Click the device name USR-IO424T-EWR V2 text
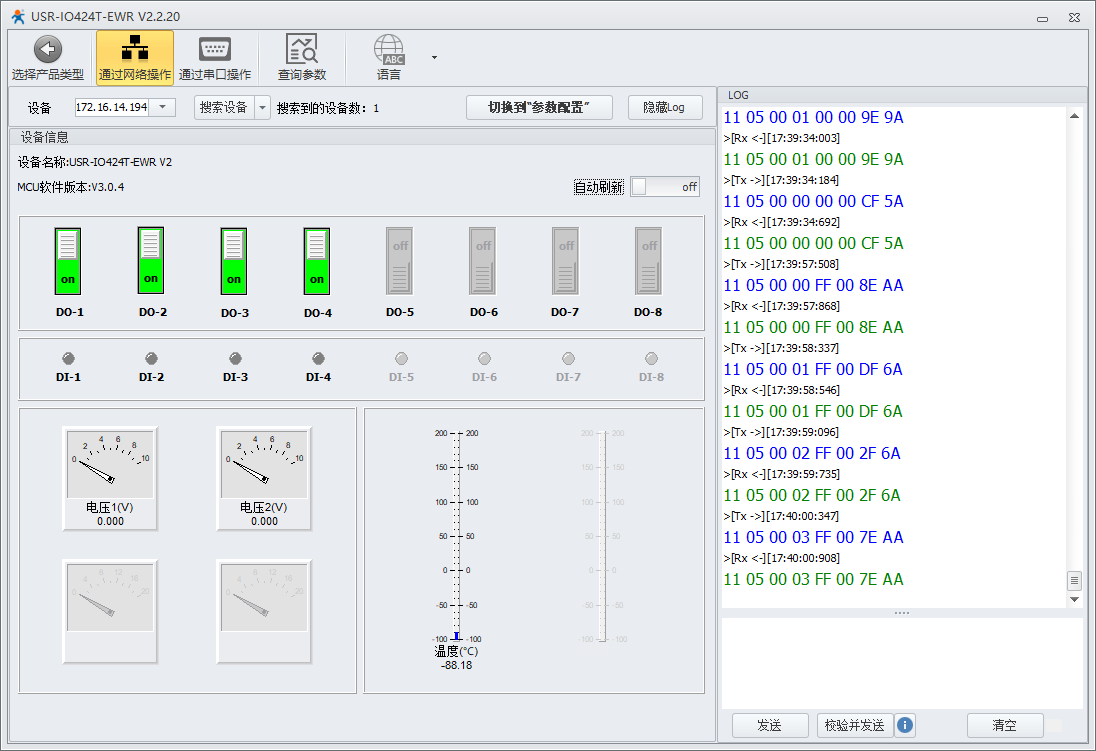 pyautogui.click(x=94, y=162)
